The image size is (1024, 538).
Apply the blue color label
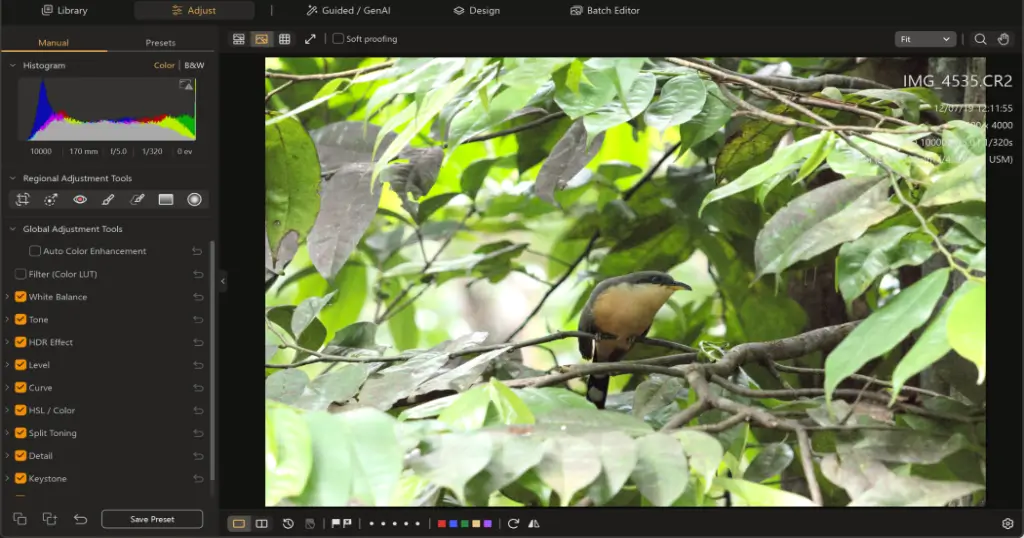pyautogui.click(x=453, y=524)
